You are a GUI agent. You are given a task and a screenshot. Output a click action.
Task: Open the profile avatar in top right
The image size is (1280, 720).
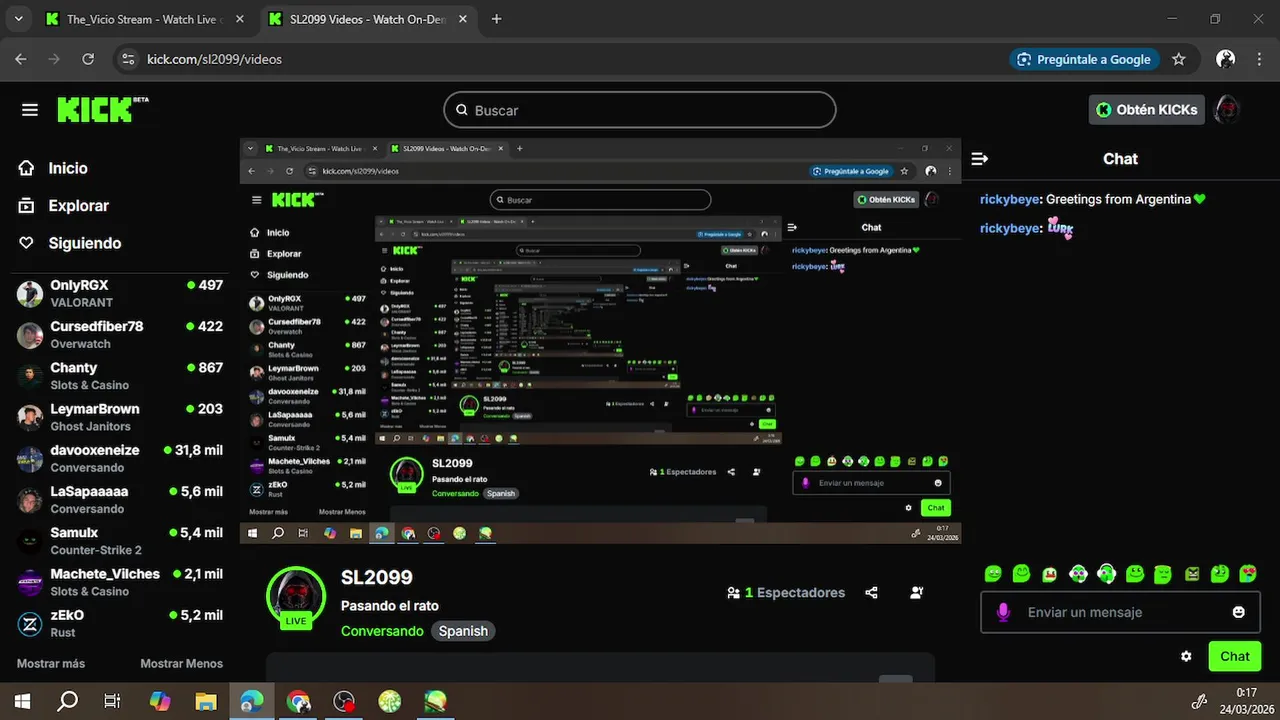pyautogui.click(x=1227, y=110)
